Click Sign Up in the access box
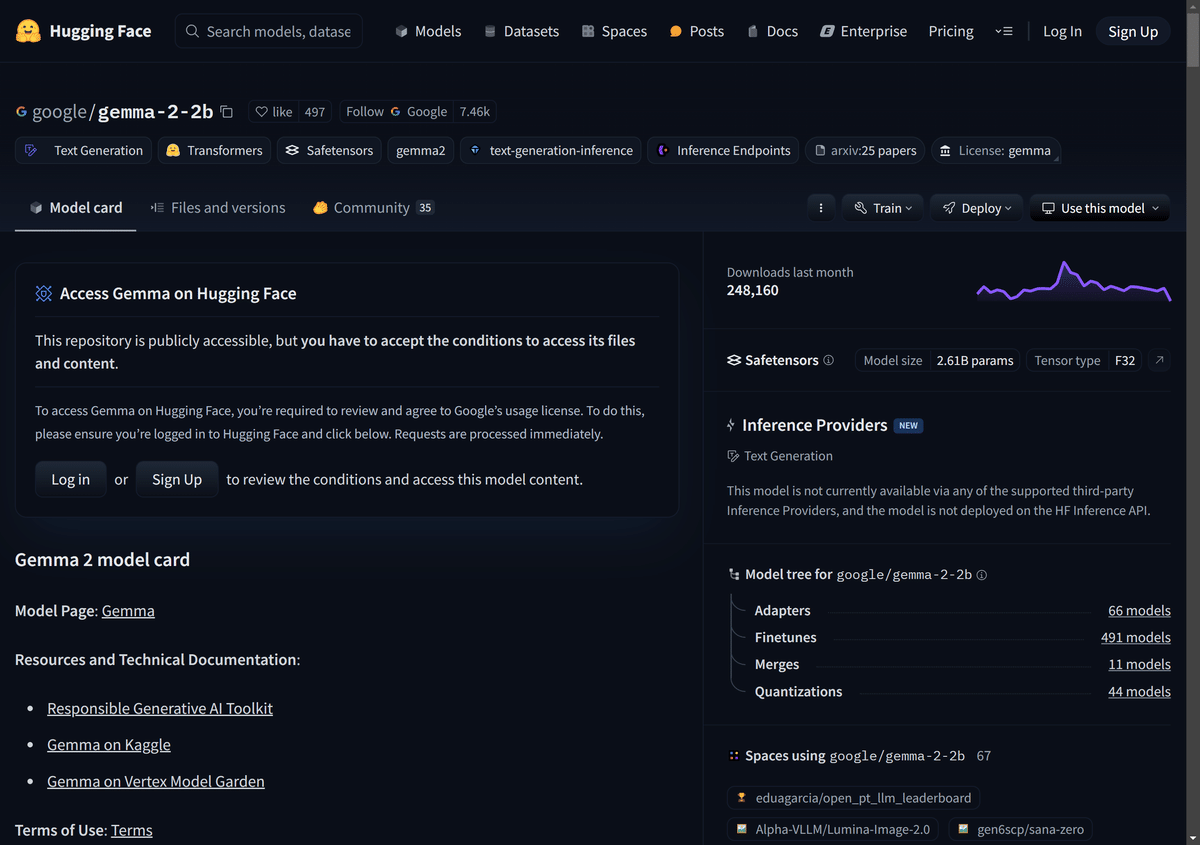1200x845 pixels. (x=177, y=479)
